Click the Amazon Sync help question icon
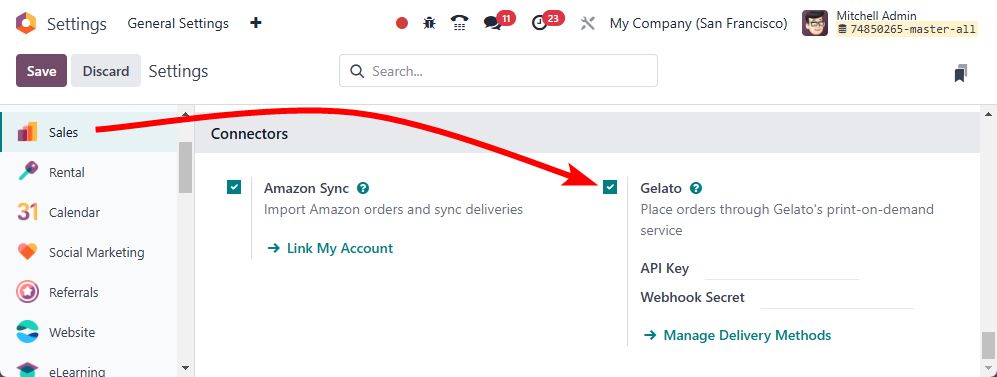 point(363,188)
